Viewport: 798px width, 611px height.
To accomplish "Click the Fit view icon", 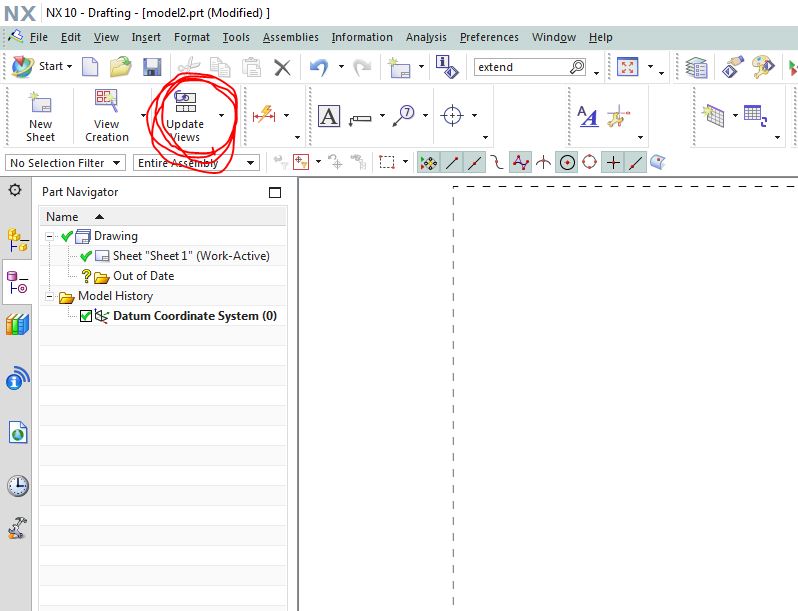I will point(628,67).
